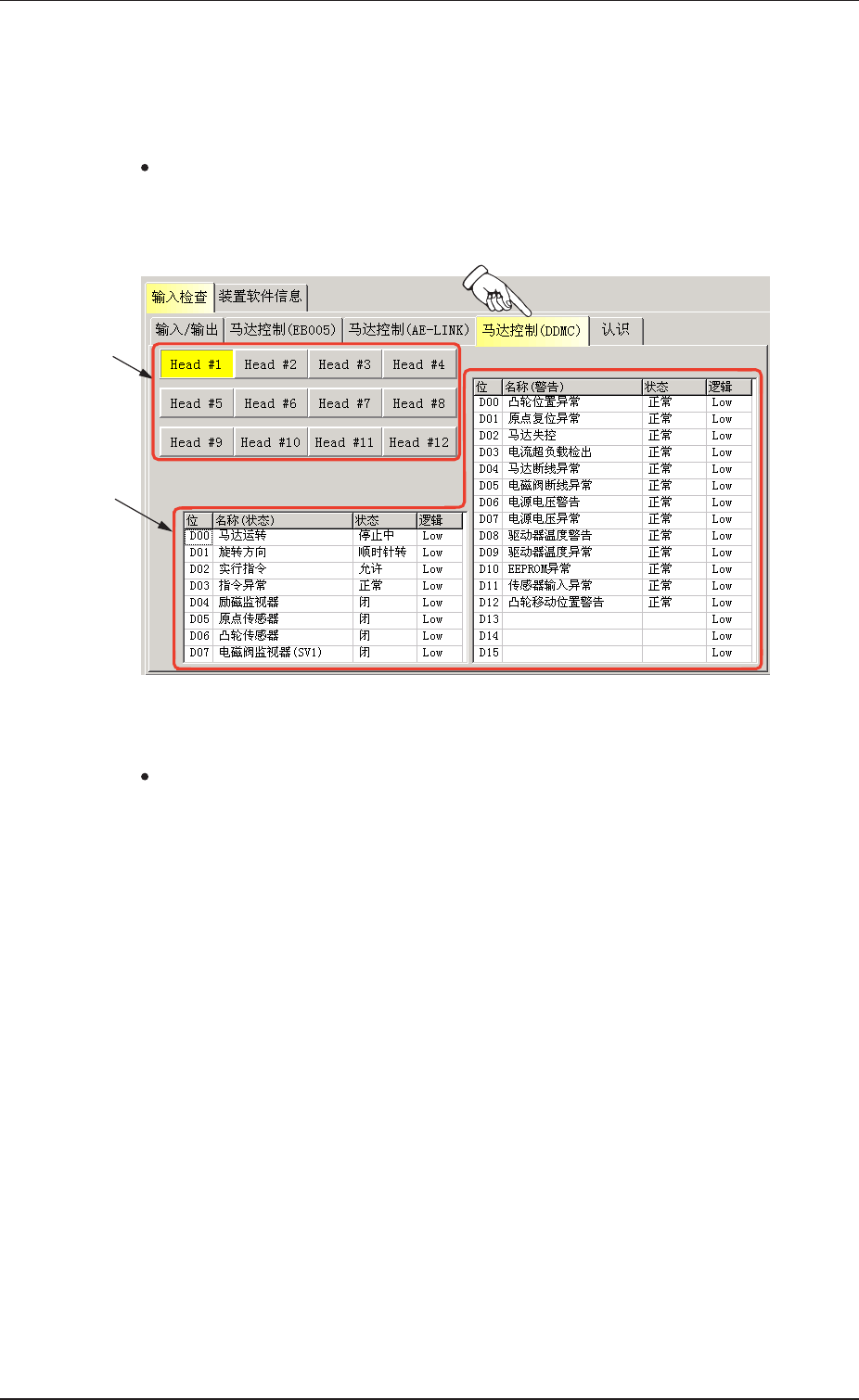Screen dimensions: 859x1400
Task: Click the D14 bit cell
Action: pyautogui.click(x=489, y=636)
